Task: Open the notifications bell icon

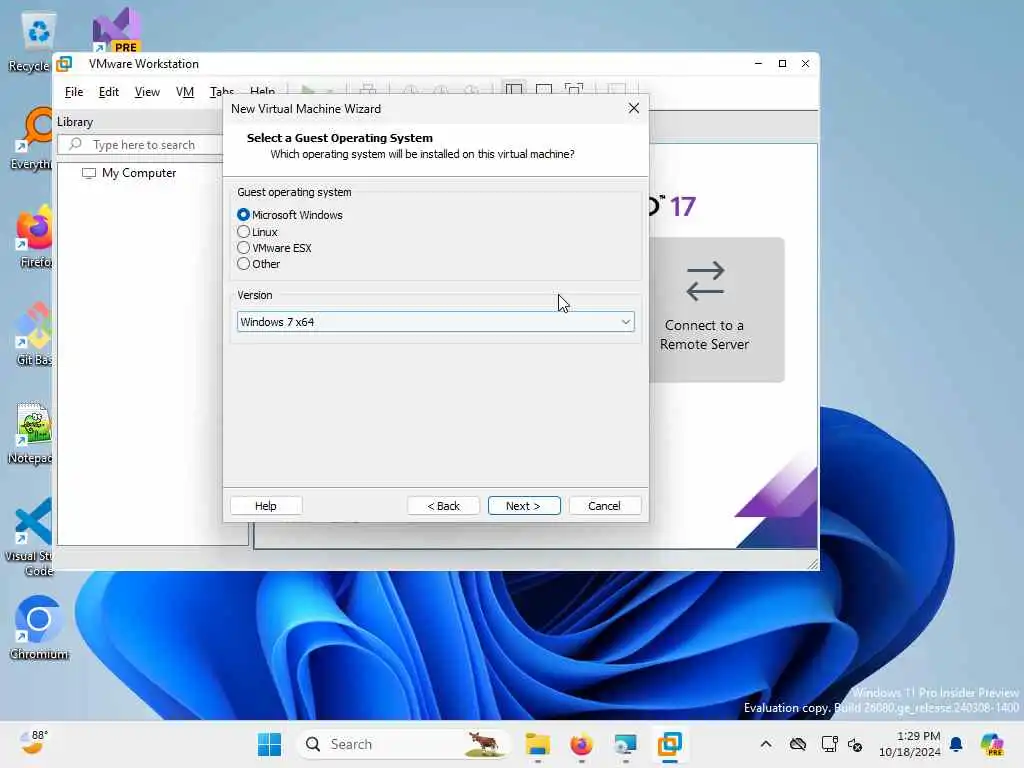Action: tap(956, 744)
